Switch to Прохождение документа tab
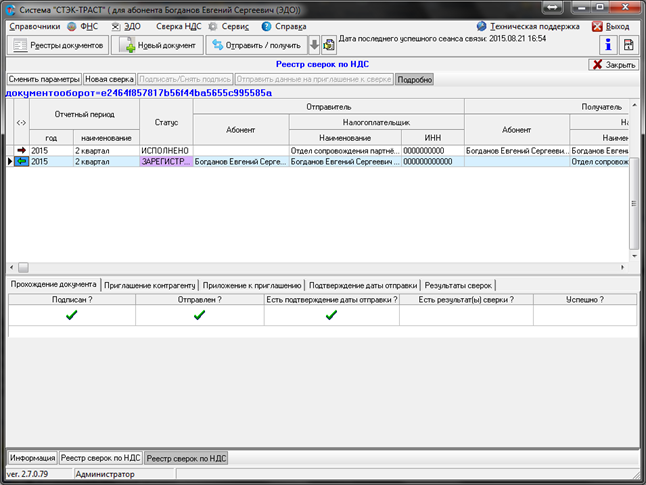 [54, 284]
